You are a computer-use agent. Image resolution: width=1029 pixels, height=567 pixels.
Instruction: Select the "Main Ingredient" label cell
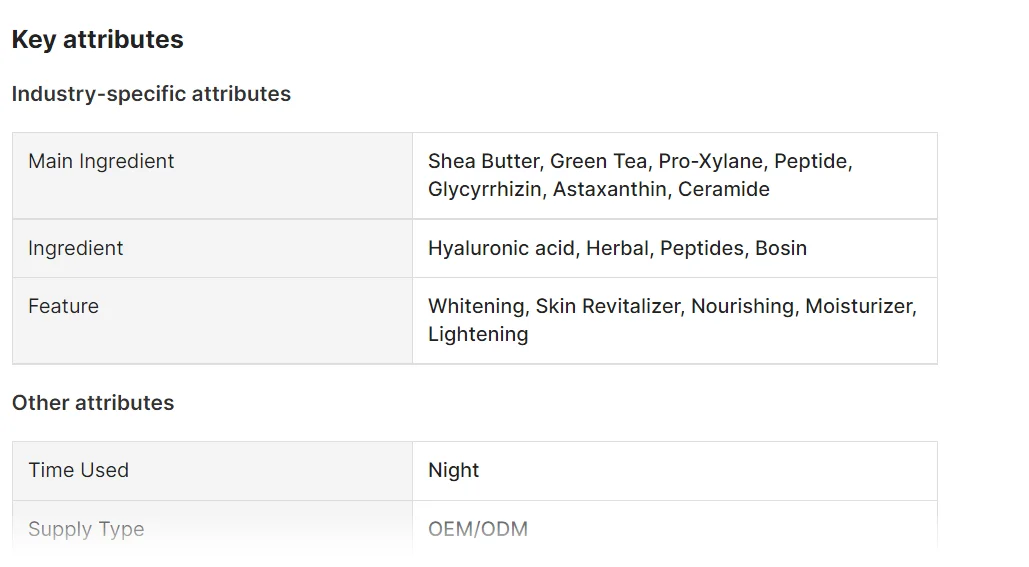[101, 161]
